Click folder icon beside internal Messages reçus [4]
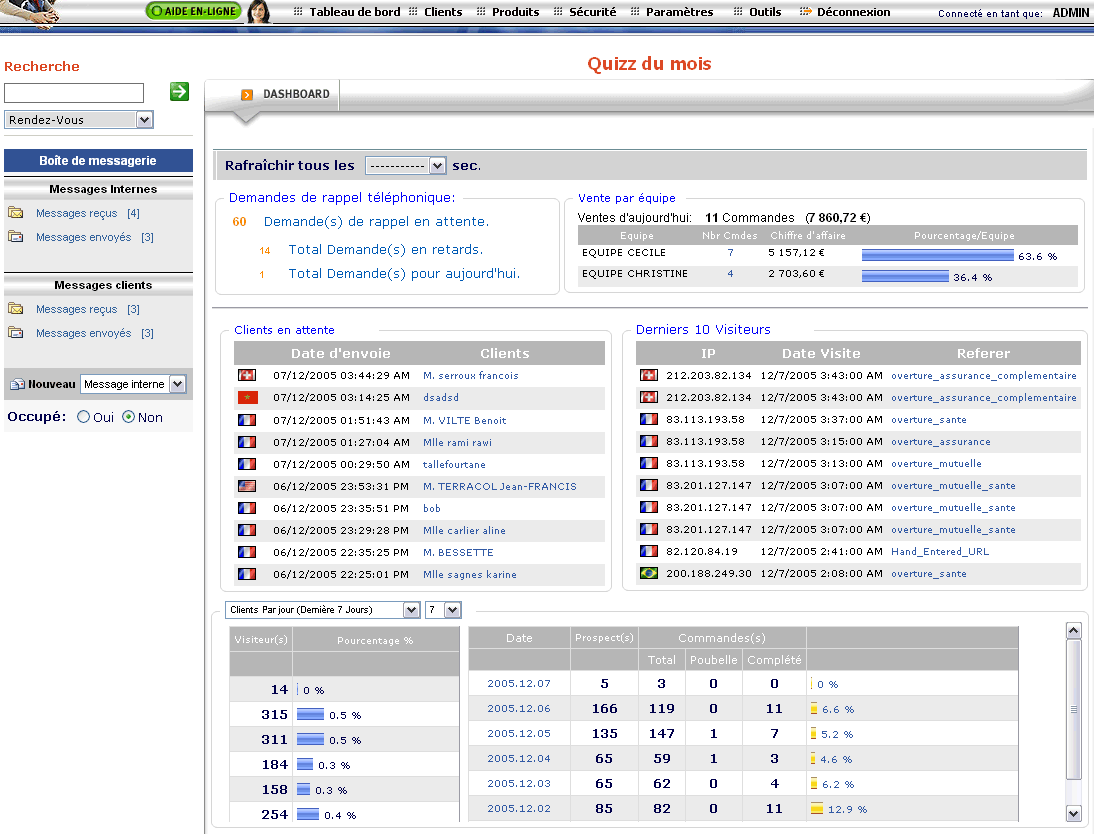Screen dimensions: 1094x834 pyautogui.click(x=16, y=213)
